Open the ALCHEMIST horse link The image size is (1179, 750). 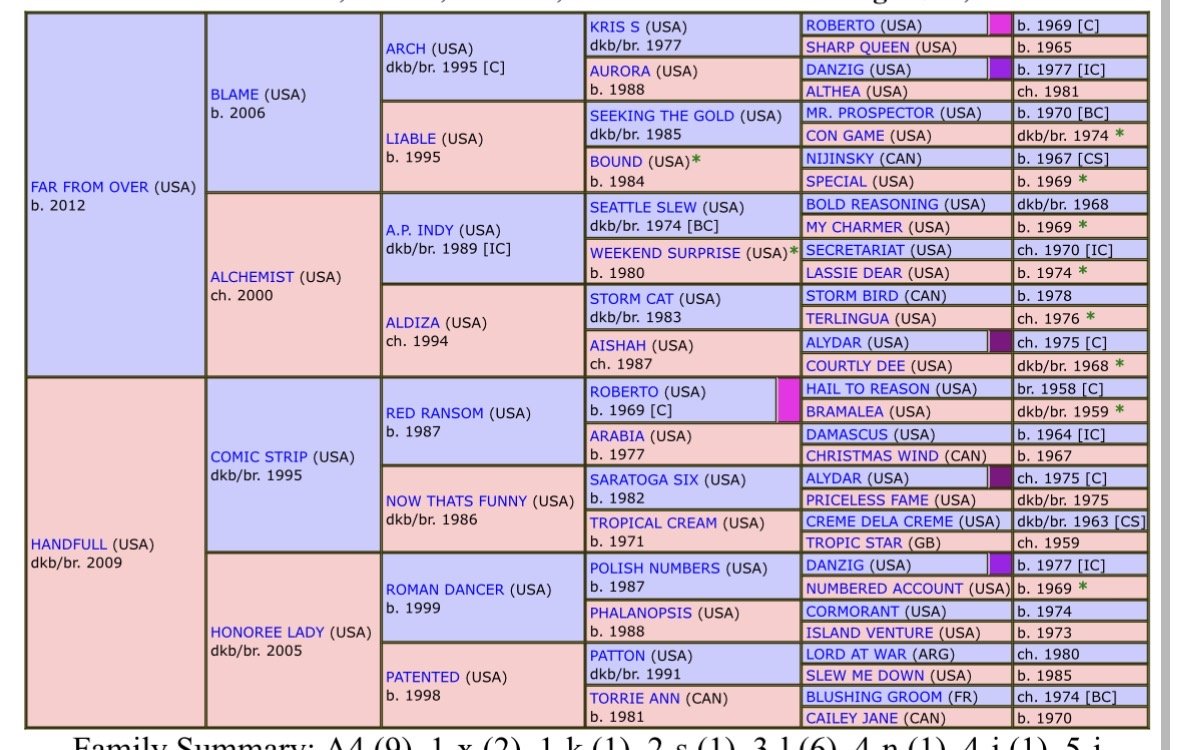click(x=252, y=277)
